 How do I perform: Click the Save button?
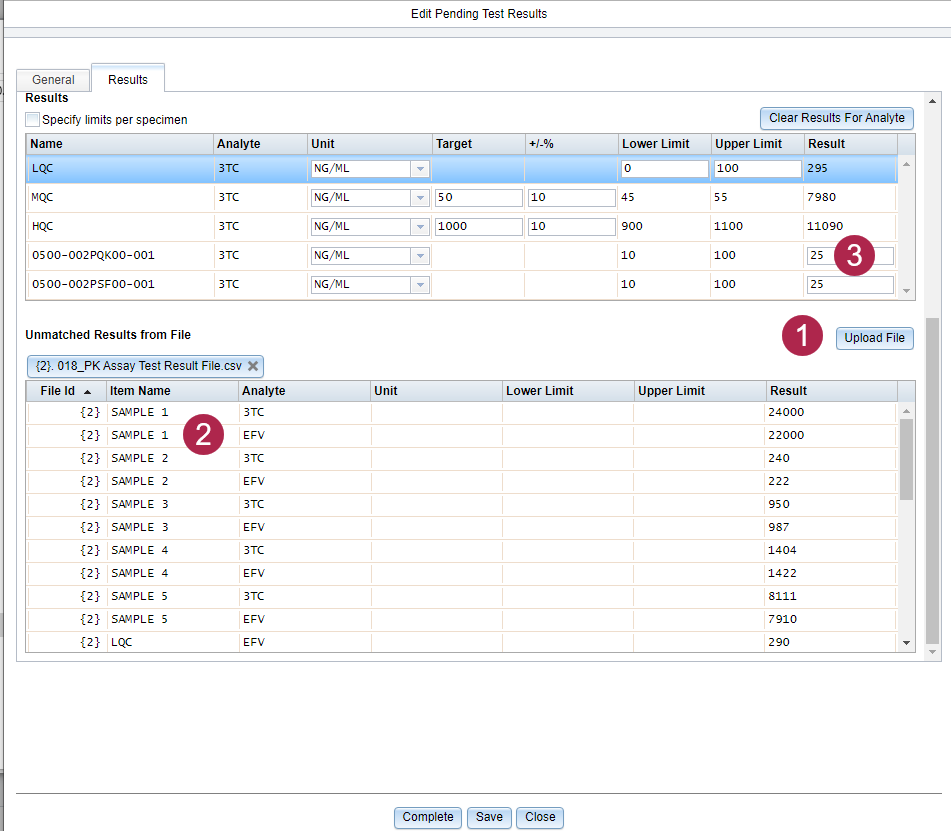coord(489,817)
